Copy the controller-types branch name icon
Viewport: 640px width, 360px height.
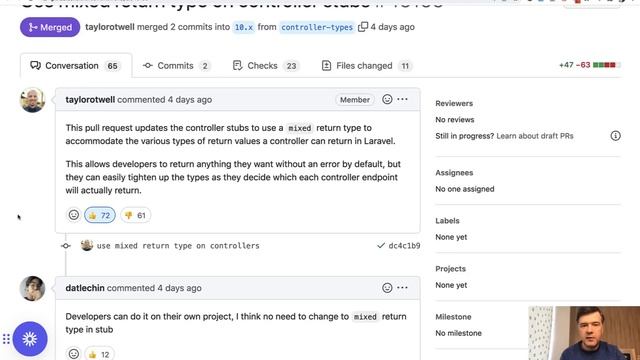pyautogui.click(x=363, y=27)
